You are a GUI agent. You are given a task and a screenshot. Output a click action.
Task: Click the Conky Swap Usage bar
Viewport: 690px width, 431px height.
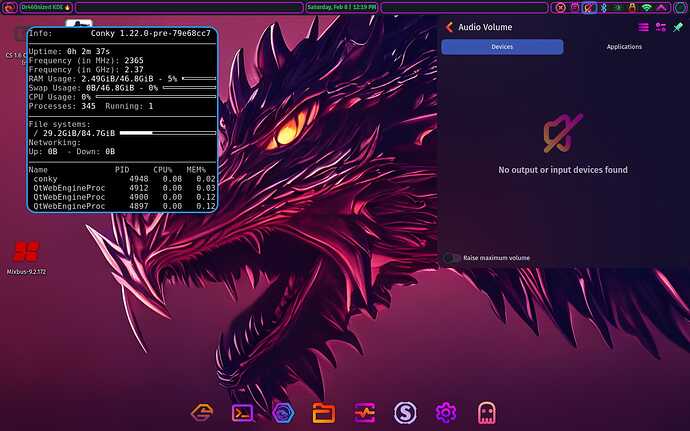(x=189, y=88)
